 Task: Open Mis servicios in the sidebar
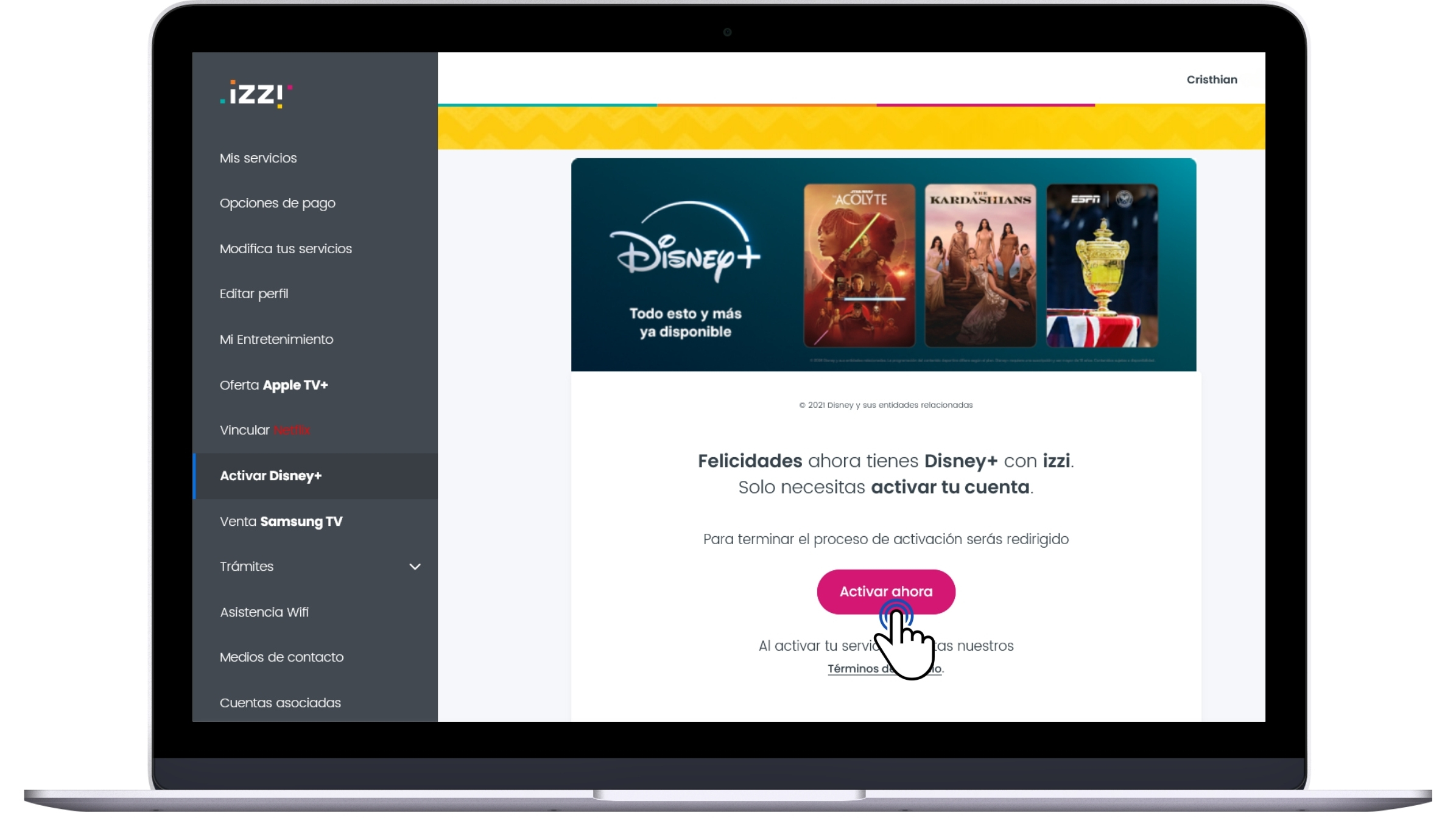click(x=258, y=158)
